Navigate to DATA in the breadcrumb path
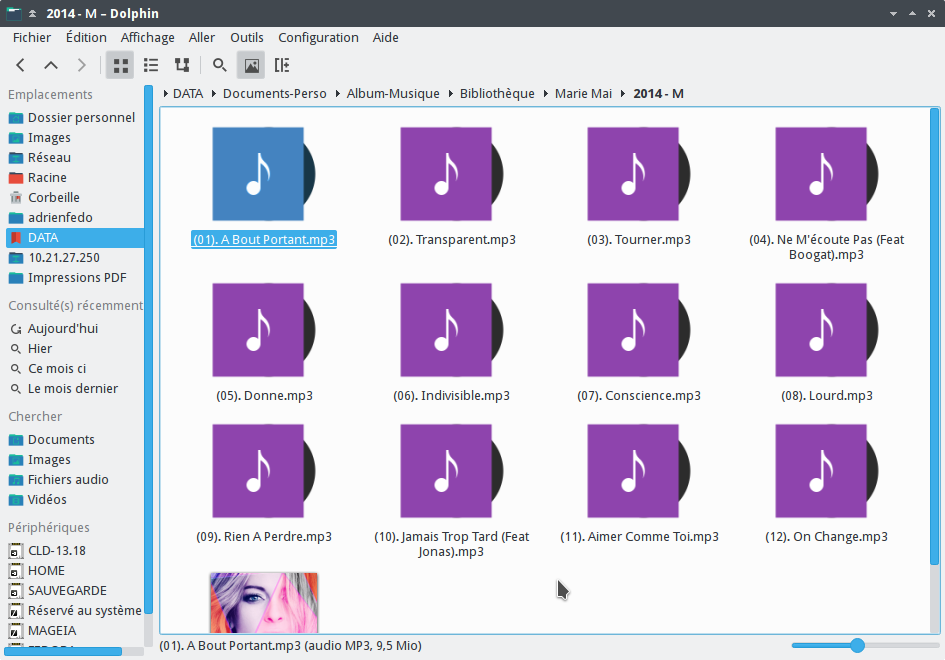 click(188, 93)
